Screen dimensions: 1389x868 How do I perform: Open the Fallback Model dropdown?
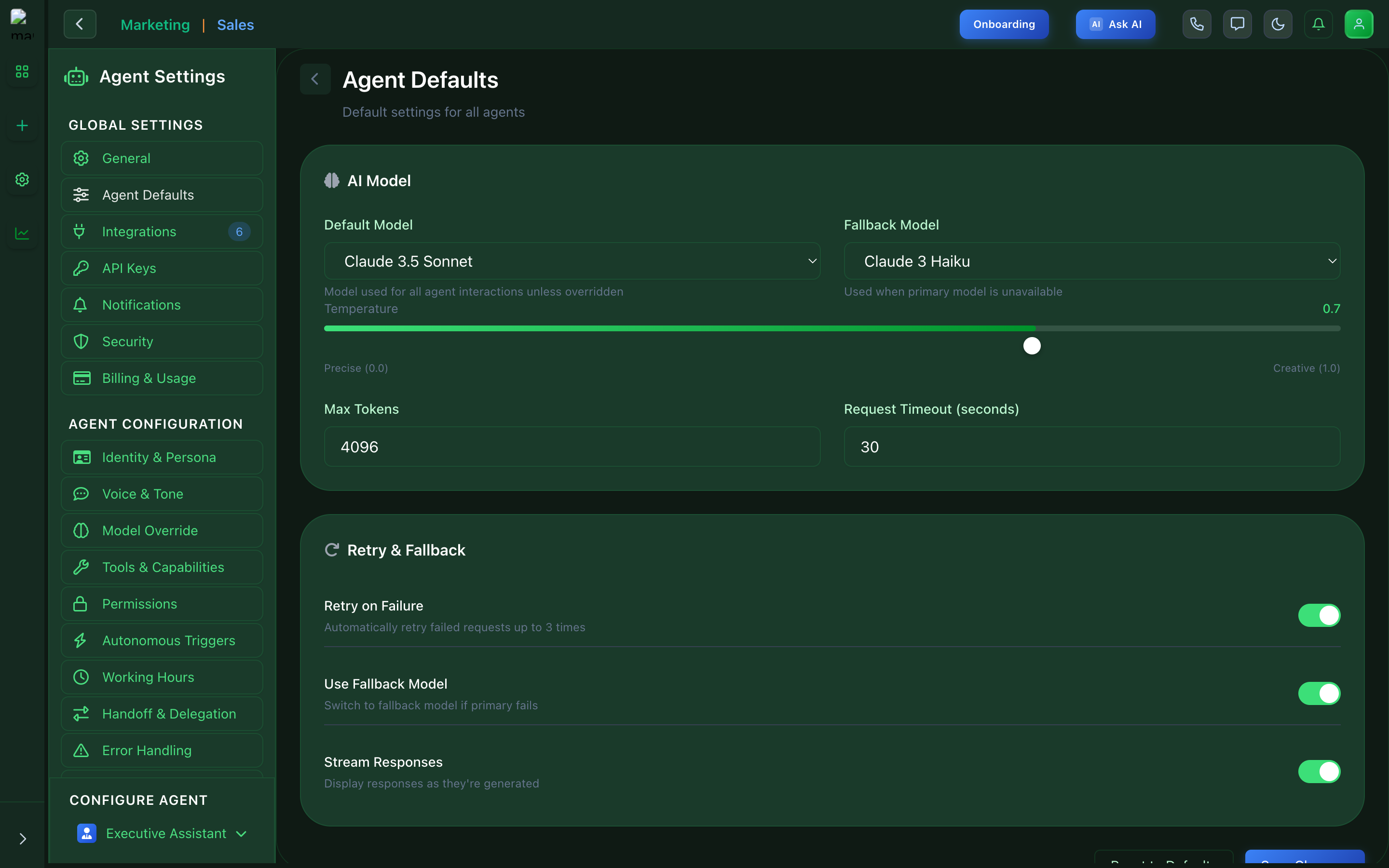tap(1092, 261)
